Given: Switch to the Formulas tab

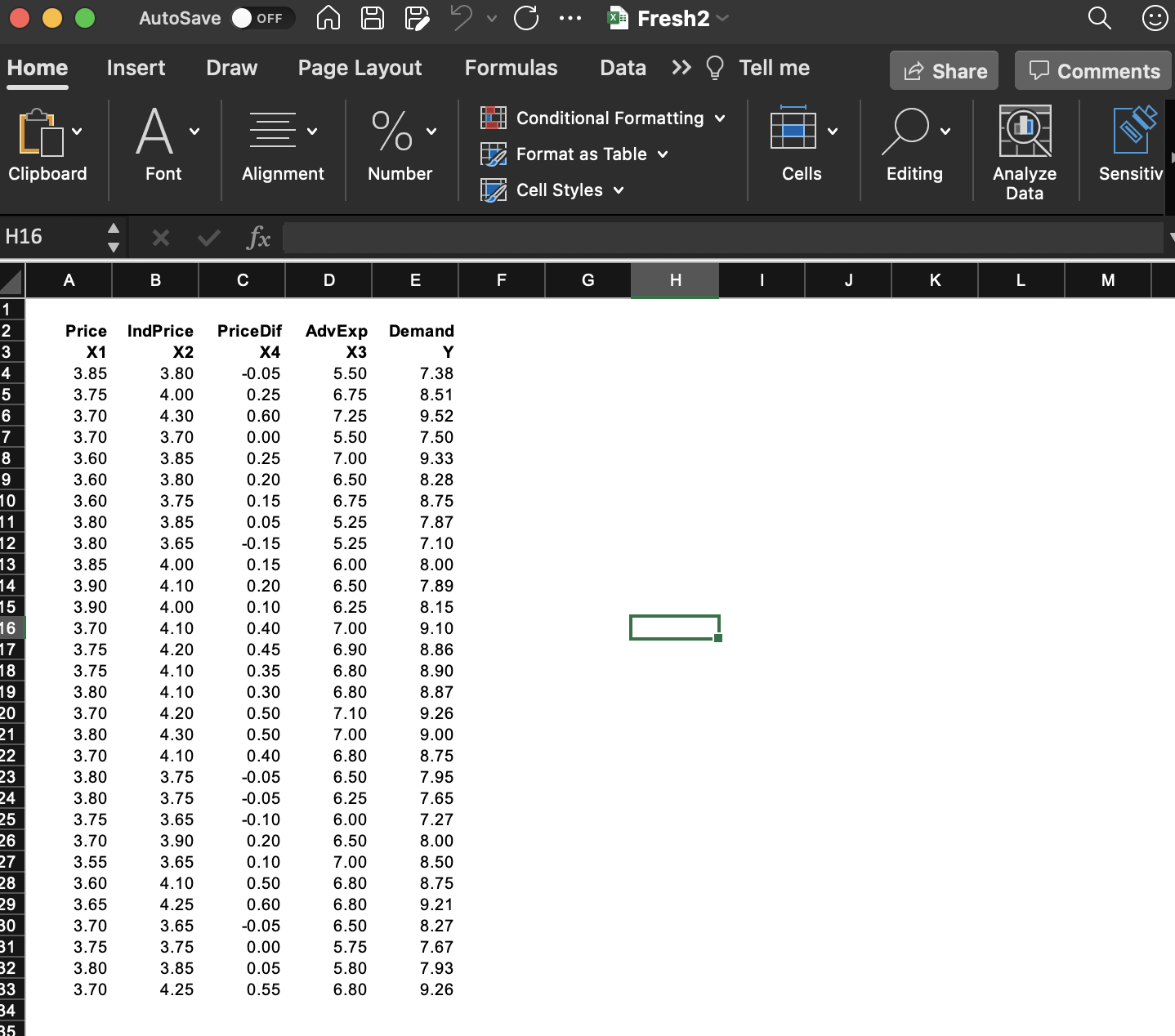Looking at the screenshot, I should pyautogui.click(x=512, y=68).
